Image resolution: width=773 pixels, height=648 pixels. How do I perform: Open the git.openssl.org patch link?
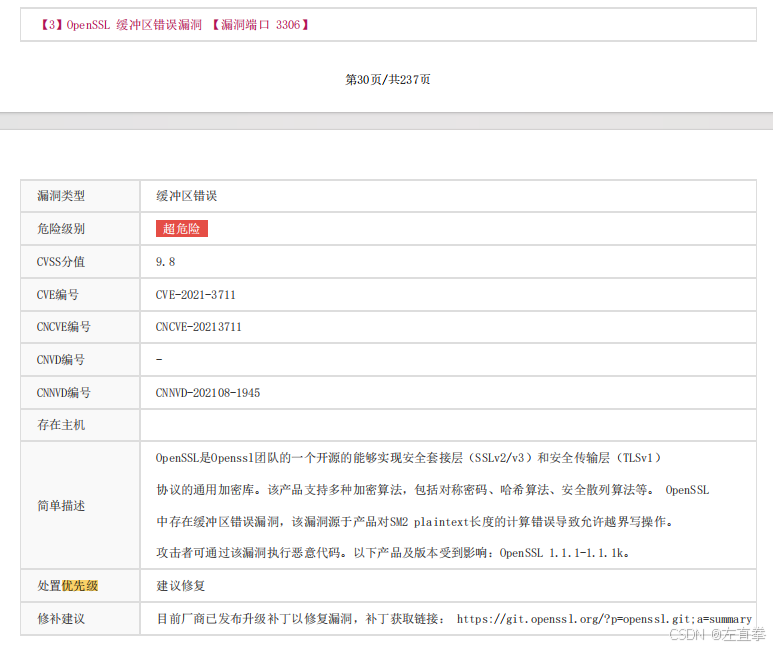(x=604, y=619)
